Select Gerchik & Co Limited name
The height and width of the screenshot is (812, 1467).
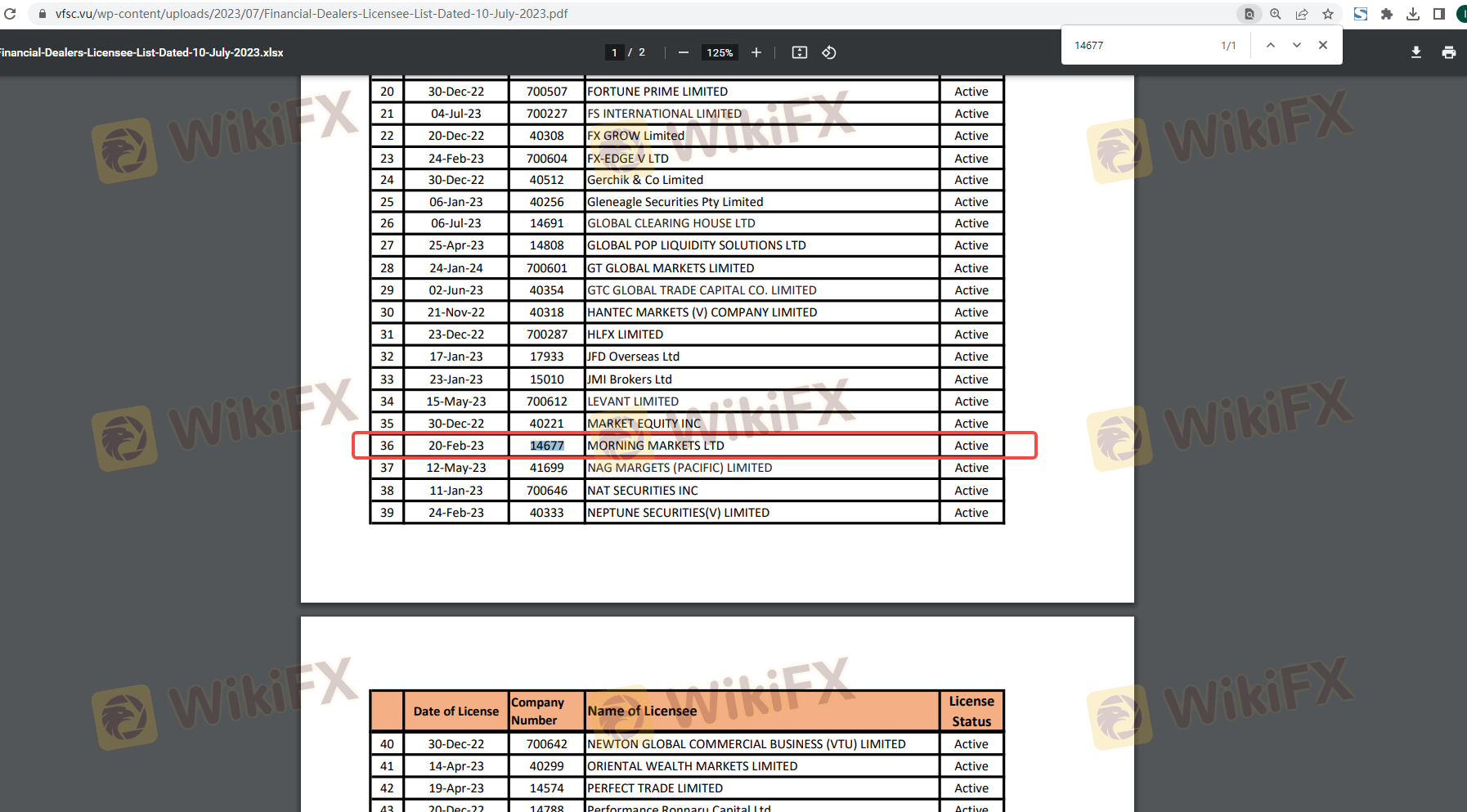(645, 180)
